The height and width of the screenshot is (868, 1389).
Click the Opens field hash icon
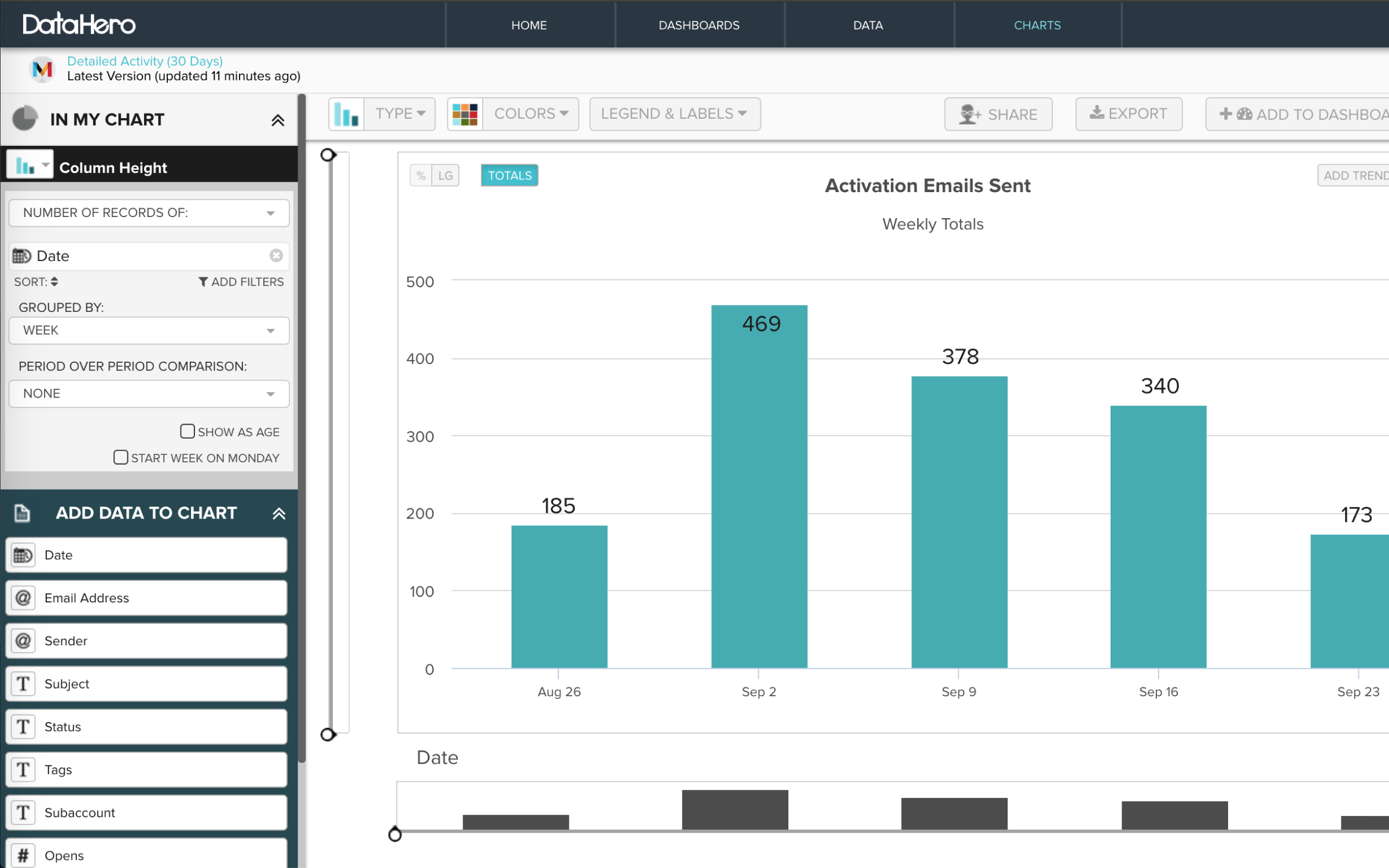[x=23, y=855]
